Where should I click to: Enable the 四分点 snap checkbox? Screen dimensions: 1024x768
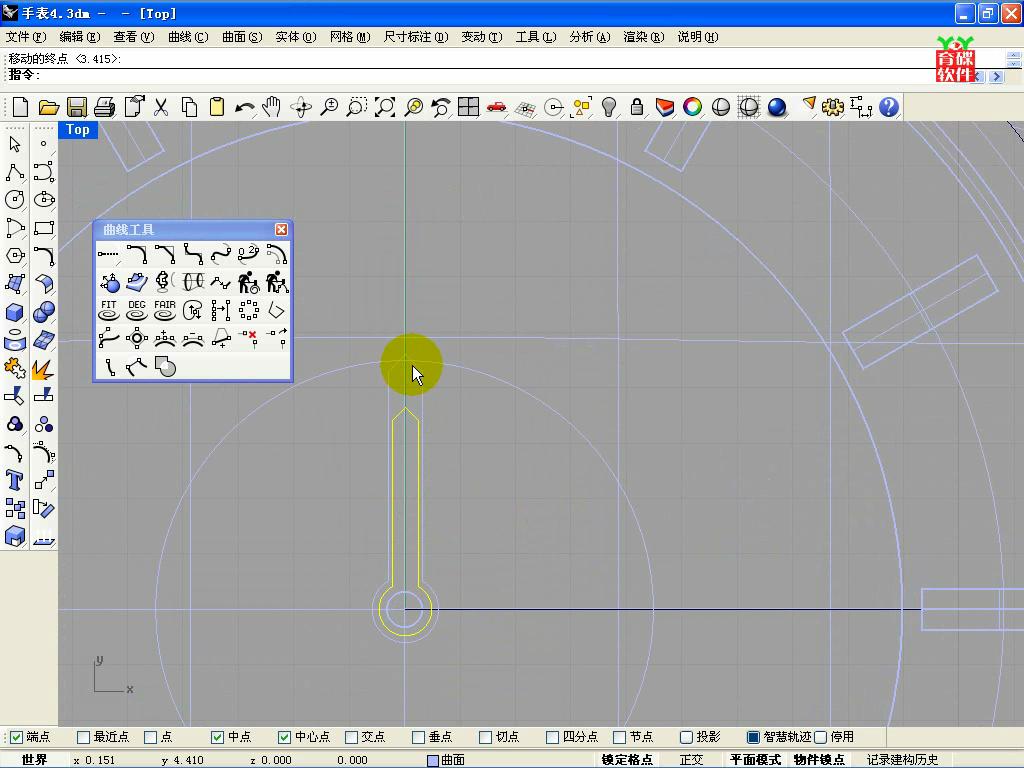(552, 737)
